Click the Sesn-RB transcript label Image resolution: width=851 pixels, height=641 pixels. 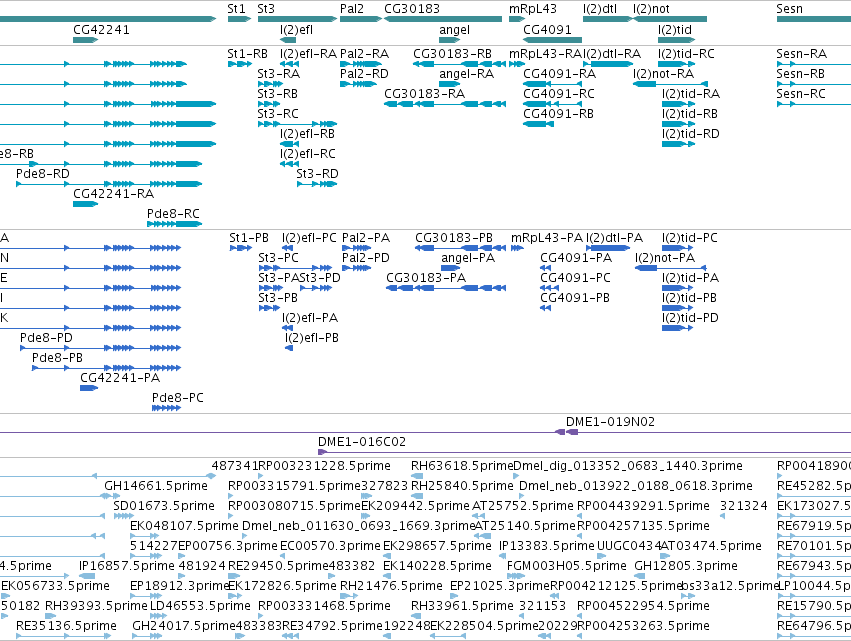(801, 74)
